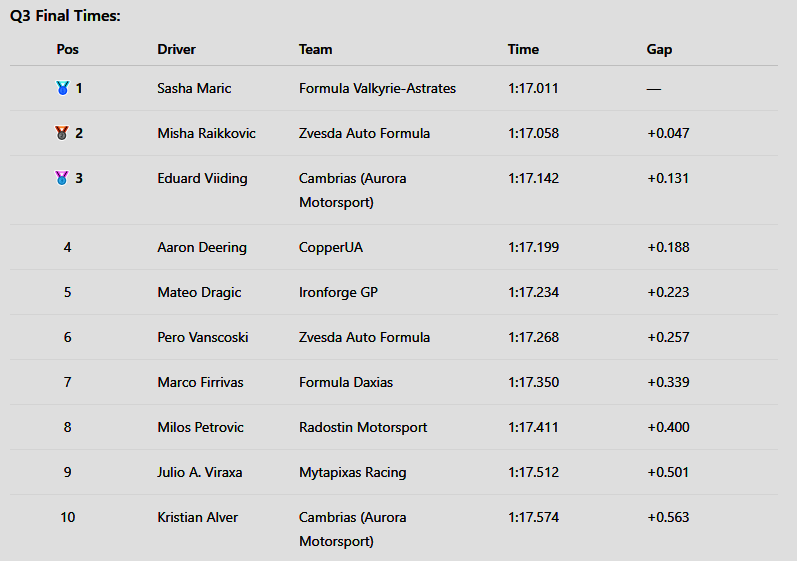Click the Gap column header
The height and width of the screenshot is (561, 797).
click(659, 49)
